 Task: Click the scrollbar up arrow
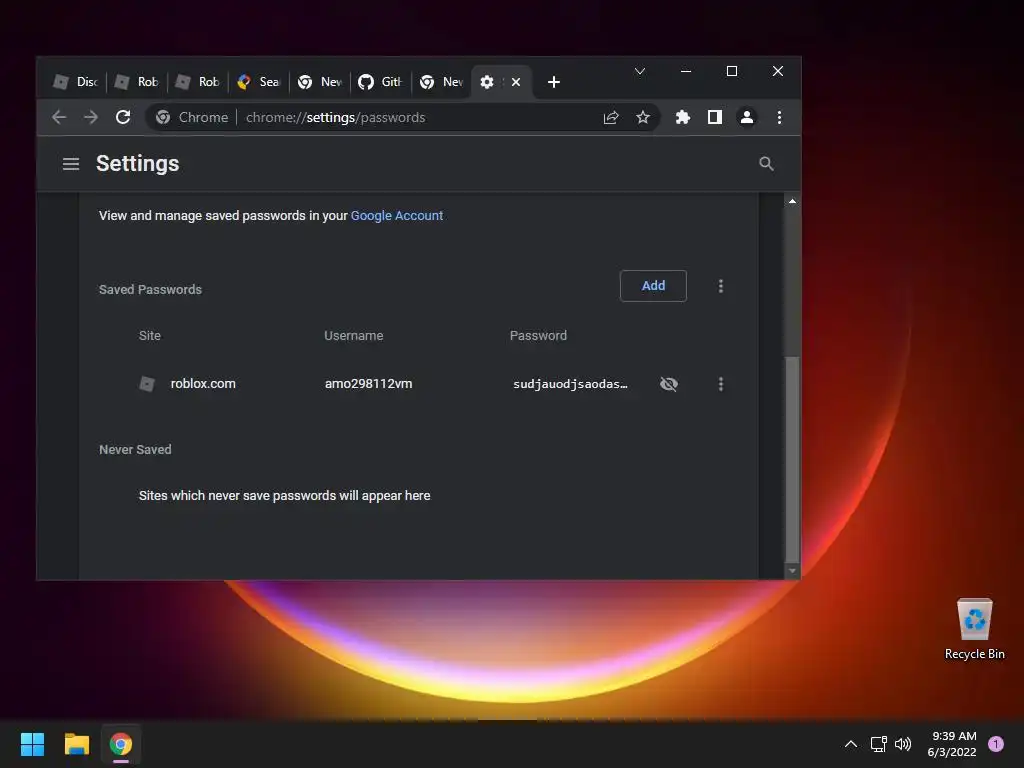click(x=792, y=201)
